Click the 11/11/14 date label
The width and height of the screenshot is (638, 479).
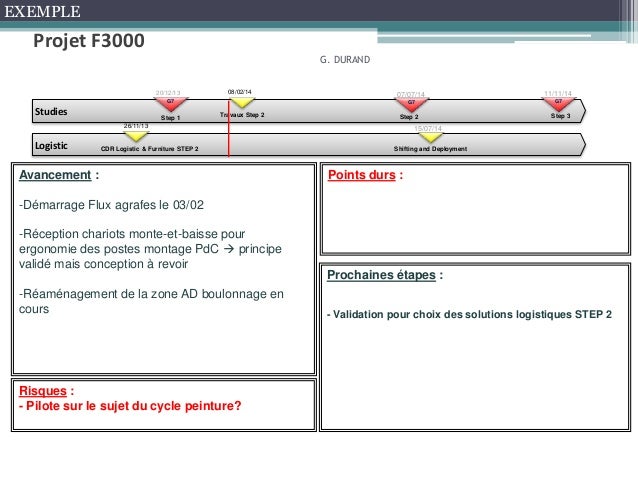click(558, 93)
